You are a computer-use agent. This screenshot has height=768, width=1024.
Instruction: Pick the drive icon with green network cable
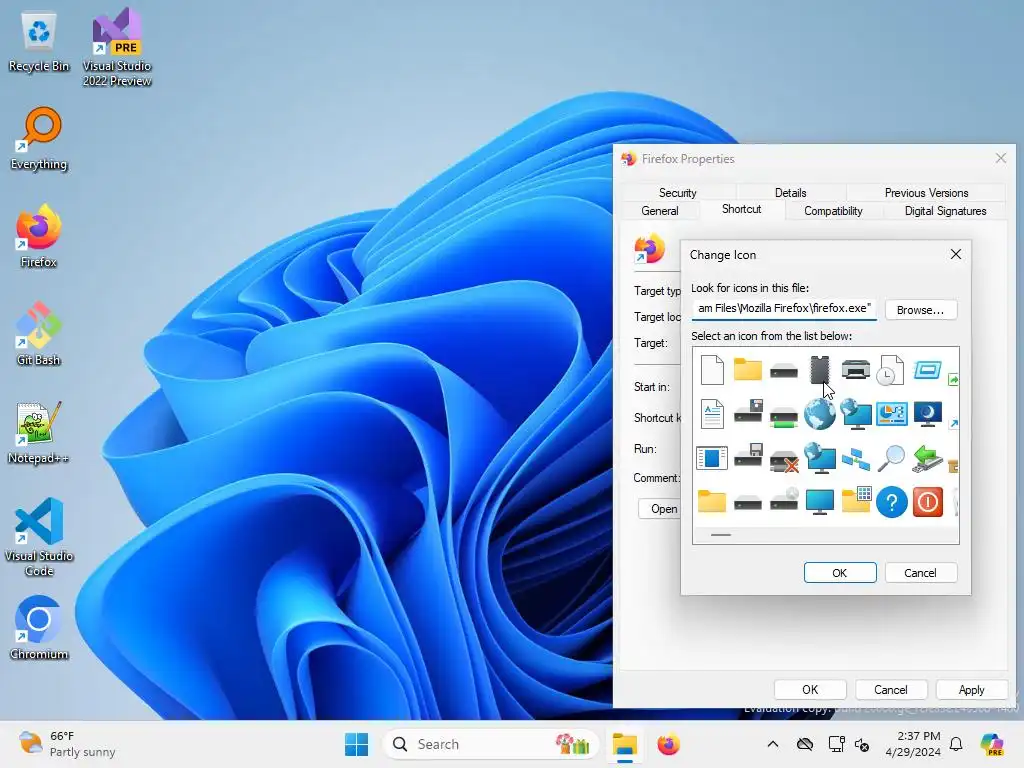pyautogui.click(x=784, y=417)
